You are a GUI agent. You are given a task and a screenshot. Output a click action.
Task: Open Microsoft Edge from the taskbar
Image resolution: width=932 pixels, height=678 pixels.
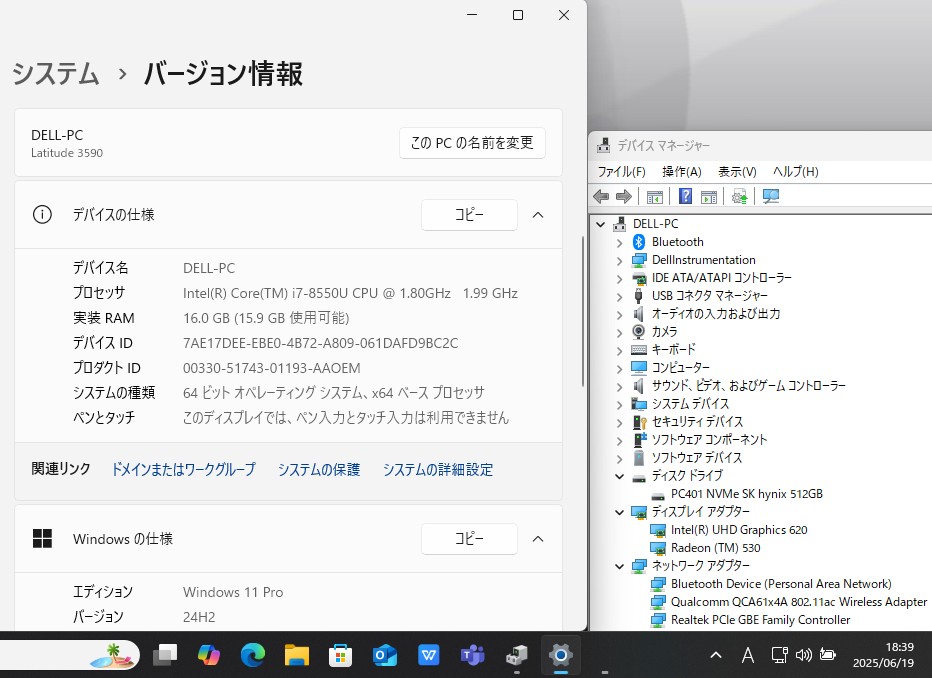click(x=253, y=655)
